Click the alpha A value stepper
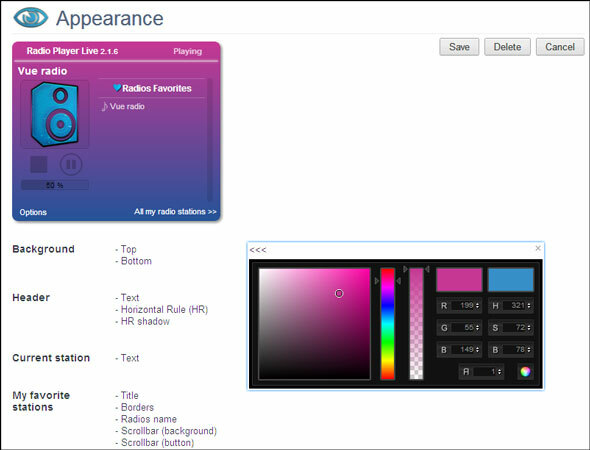590x450 pixels. coord(499,372)
